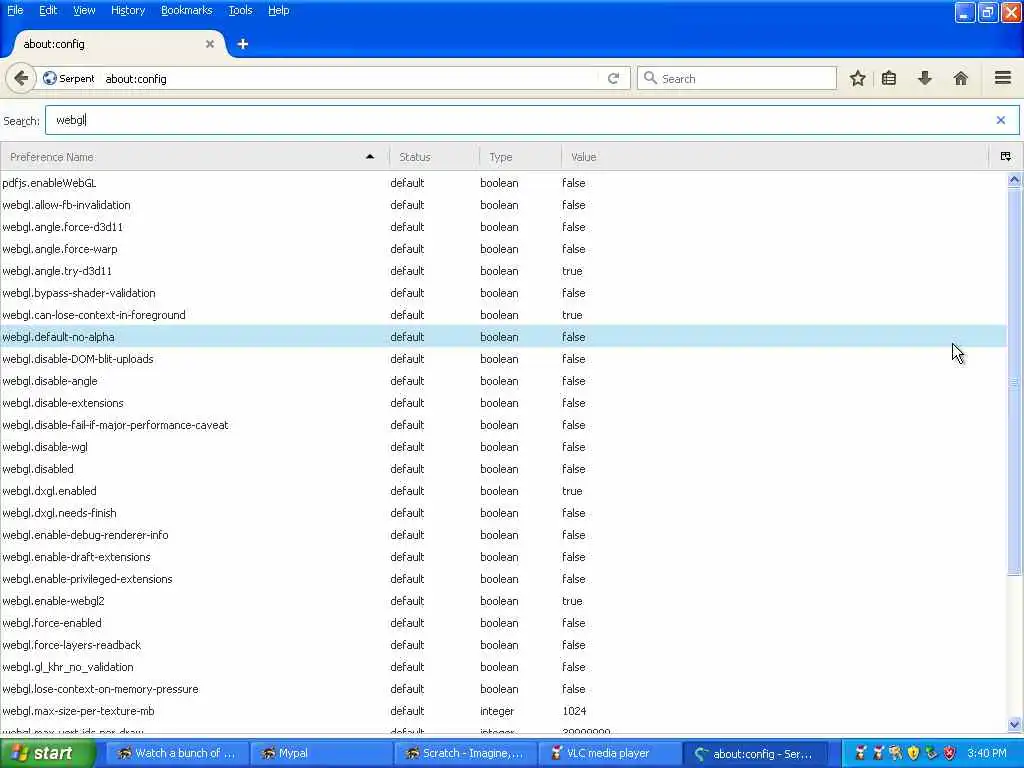Open the Help menu
This screenshot has height=768, width=1024.
pos(278,10)
